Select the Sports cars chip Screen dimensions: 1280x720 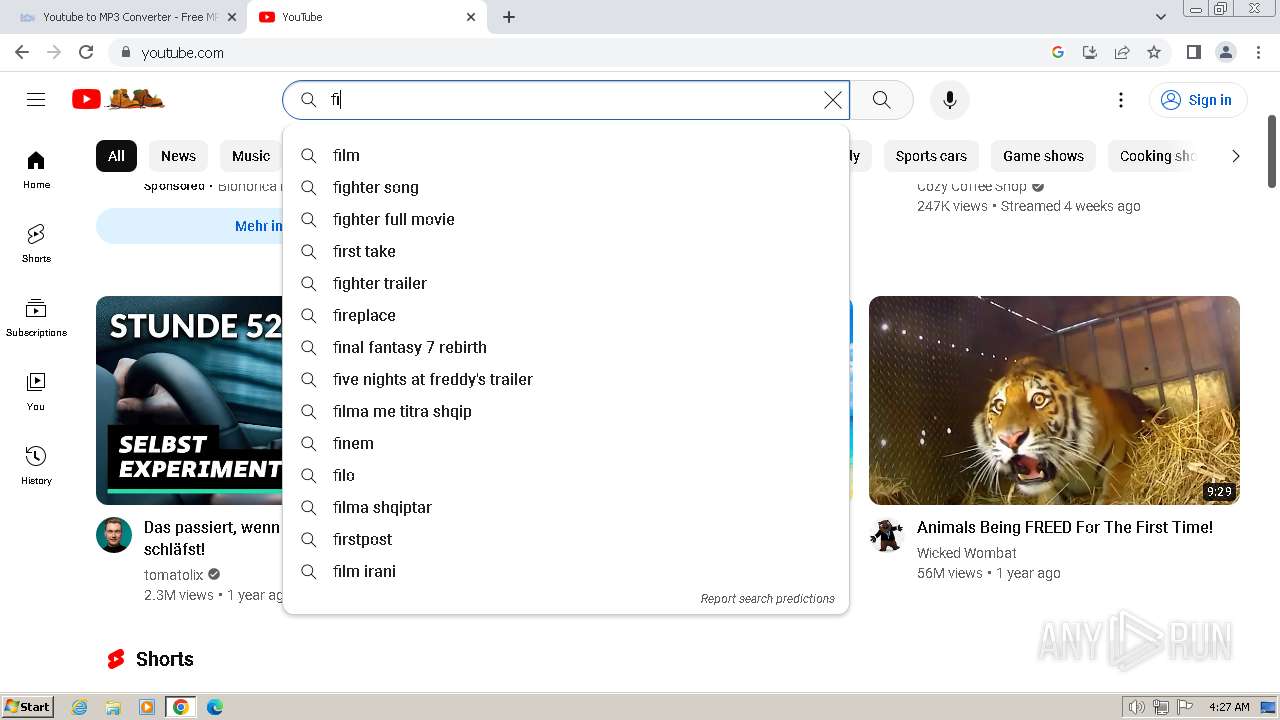pyautogui.click(x=931, y=156)
